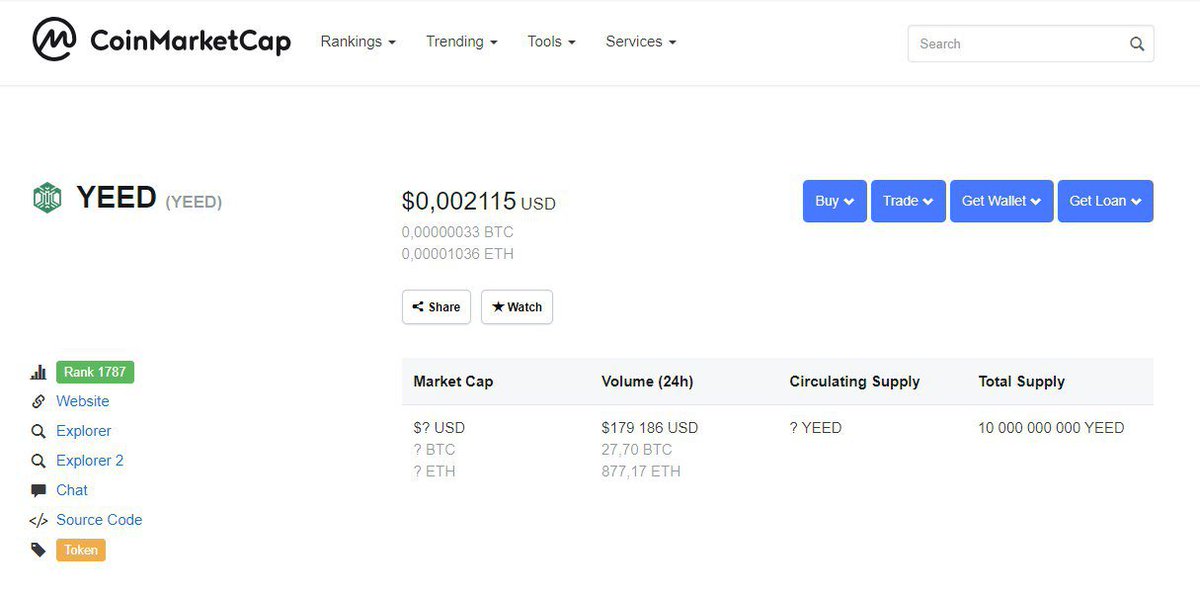The width and height of the screenshot is (1200, 599).
Task: Expand the Get Wallet dropdown
Action: point(1002,201)
